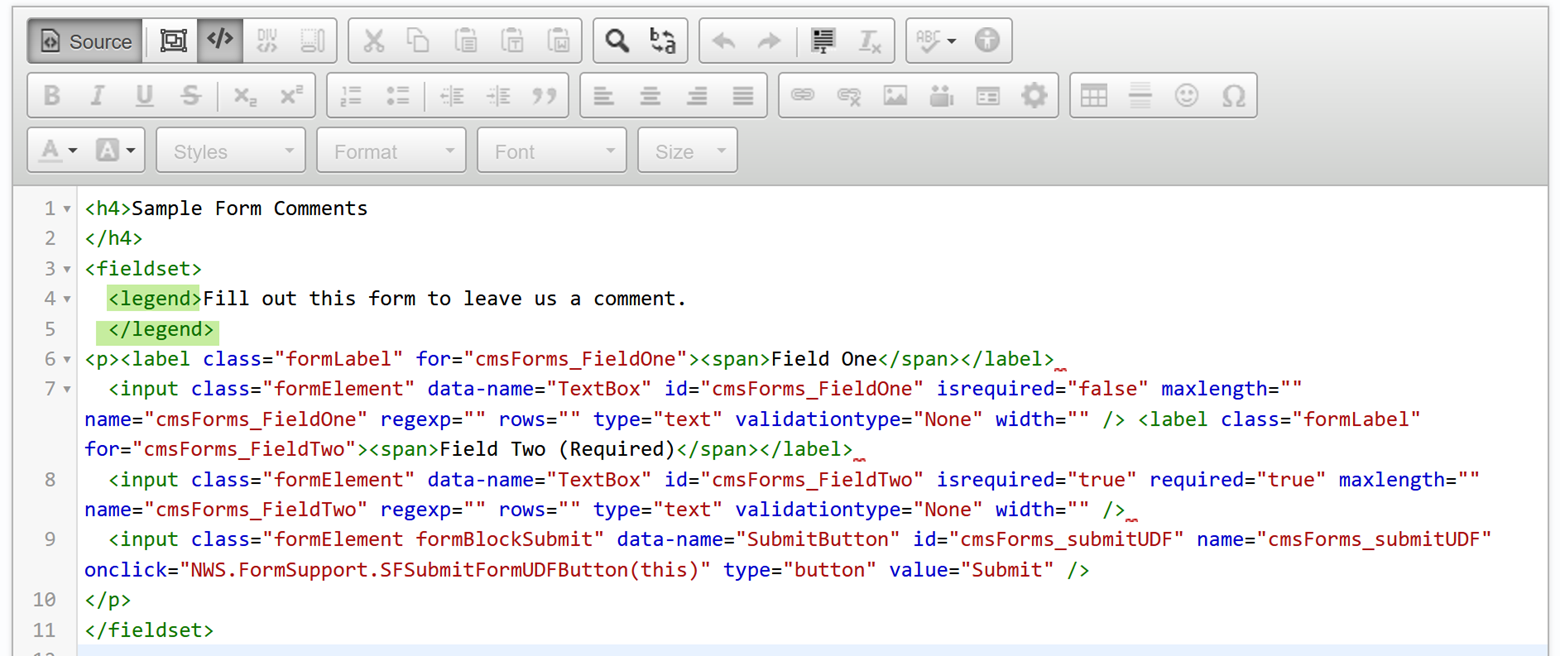Click the Accessibility checker icon
Screen dimensions: 1560x656
pos(988,41)
